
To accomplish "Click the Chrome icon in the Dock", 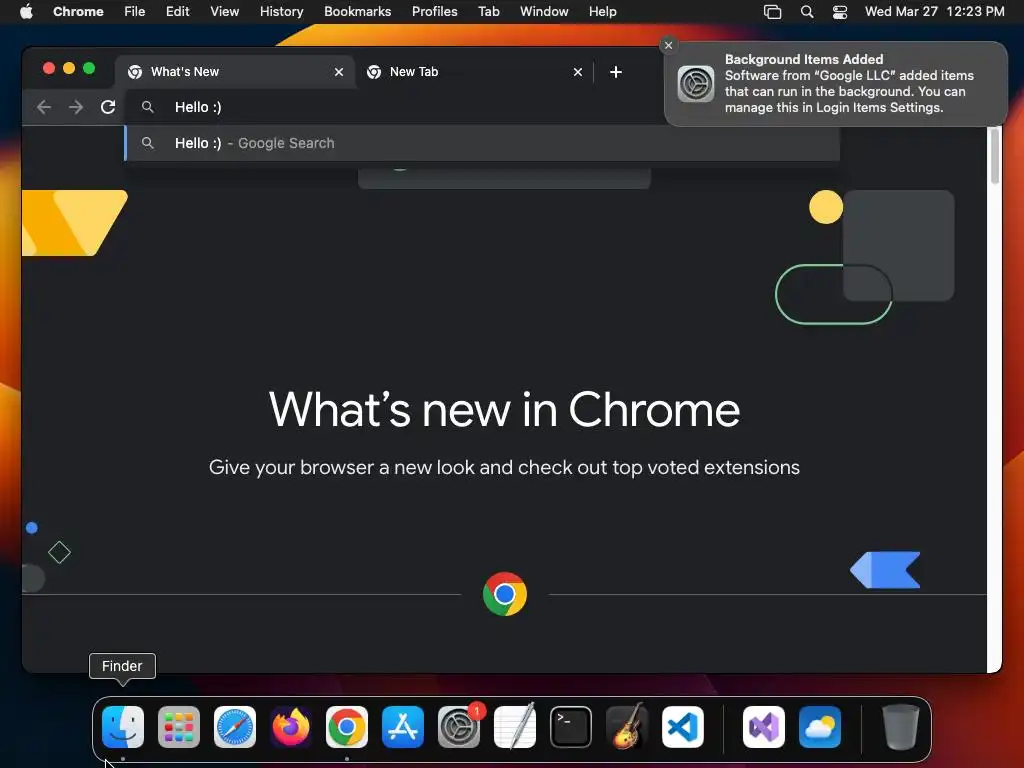I will coord(347,727).
